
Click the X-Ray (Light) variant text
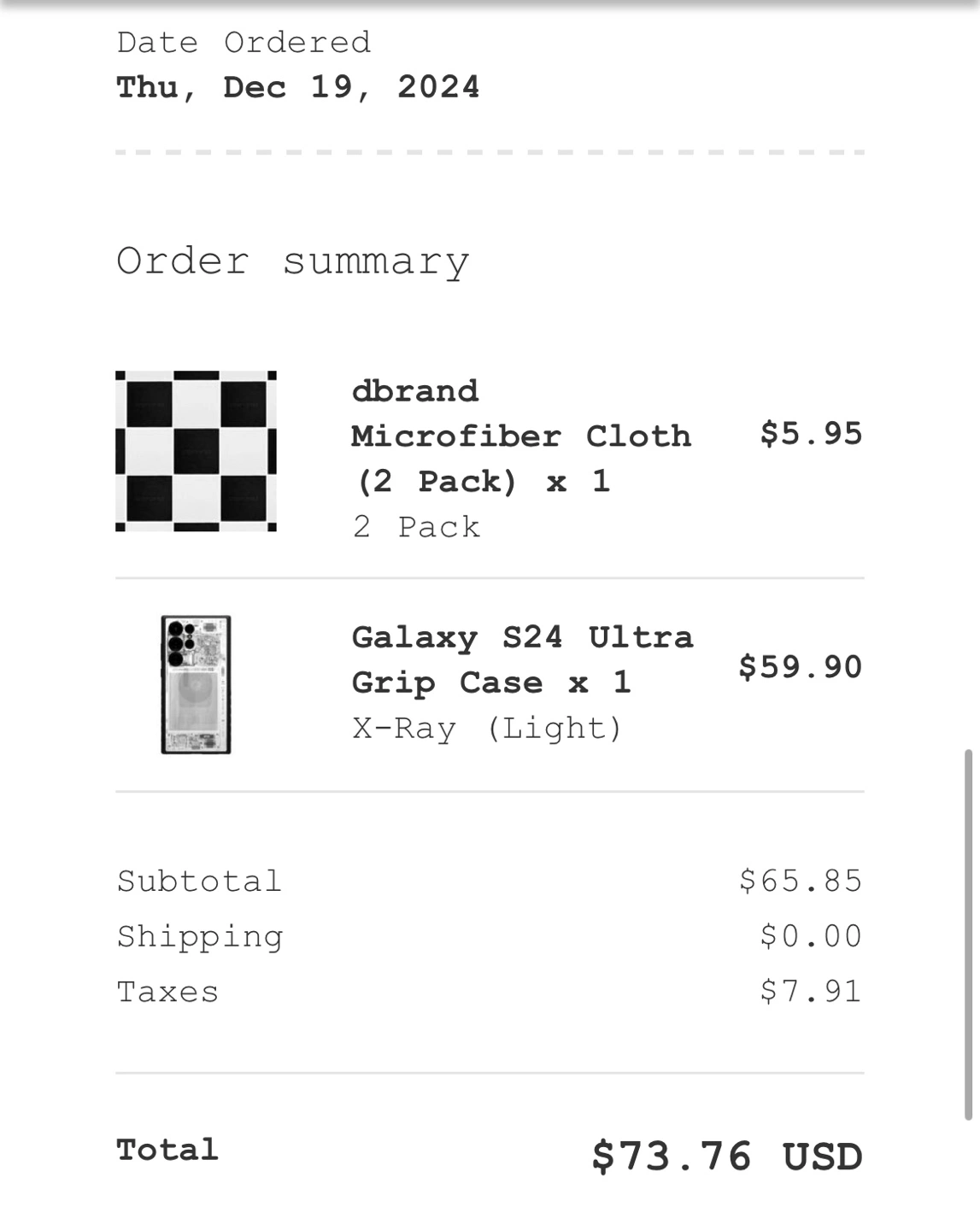click(487, 729)
